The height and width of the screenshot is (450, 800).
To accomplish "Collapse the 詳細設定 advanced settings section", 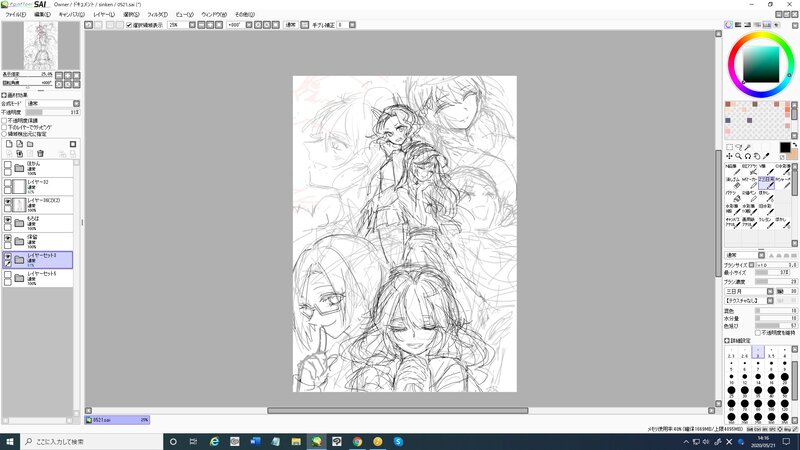I will 727,340.
